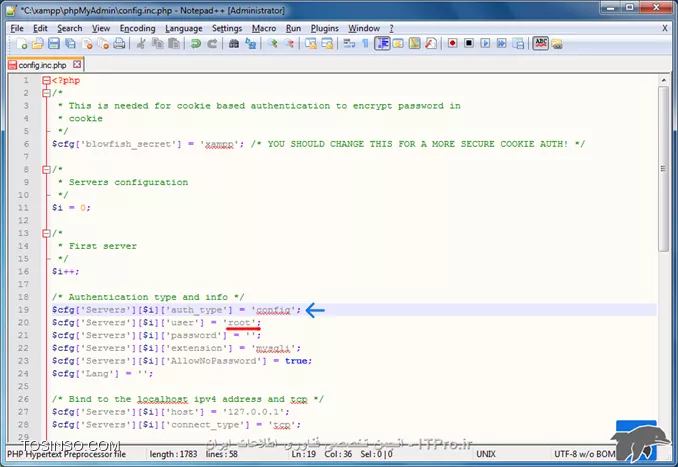Click 'PHP Hypertext Preprocessor file' status text

pyautogui.click(x=67, y=454)
